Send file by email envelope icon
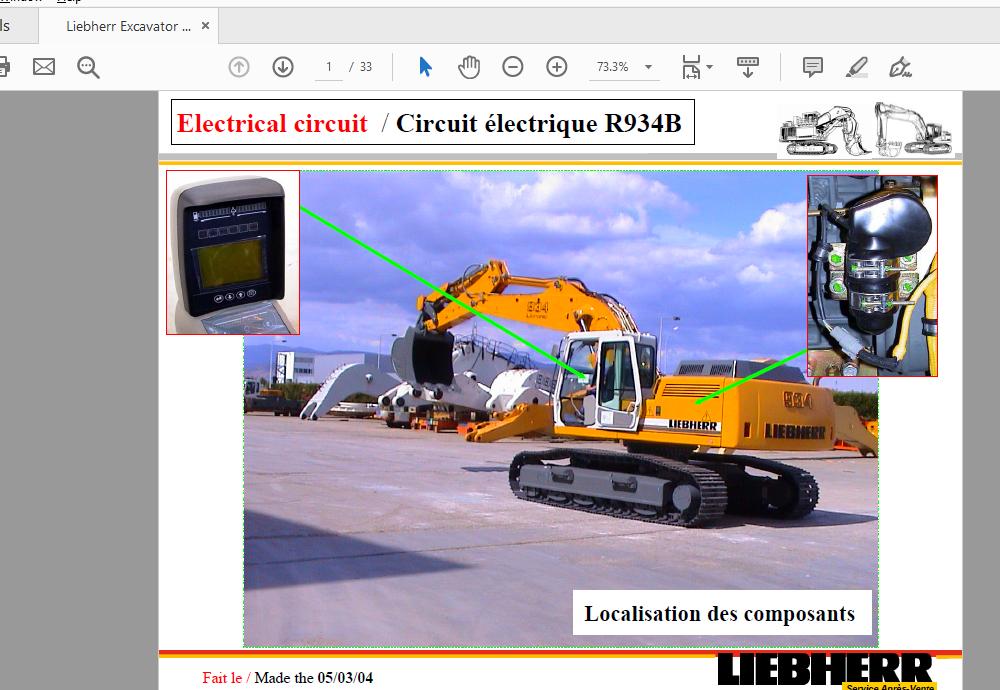 pyautogui.click(x=44, y=66)
